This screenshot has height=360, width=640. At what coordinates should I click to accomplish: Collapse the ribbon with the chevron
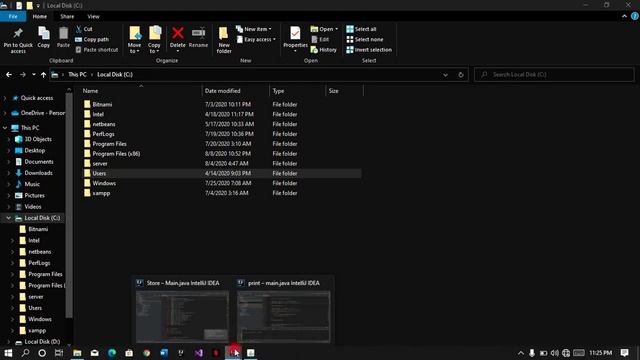[x=624, y=16]
